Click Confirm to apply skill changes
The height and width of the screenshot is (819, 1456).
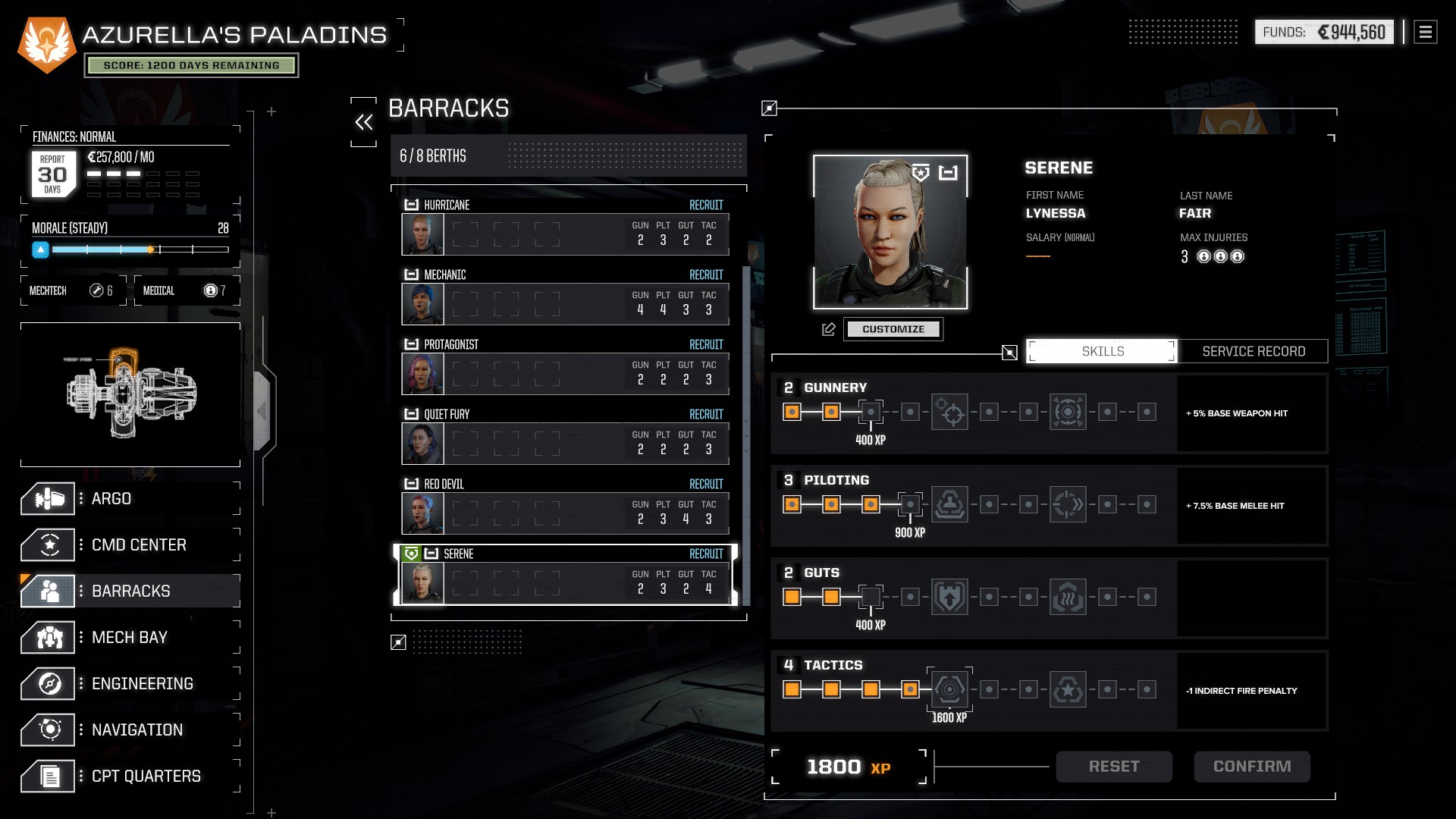coord(1252,766)
